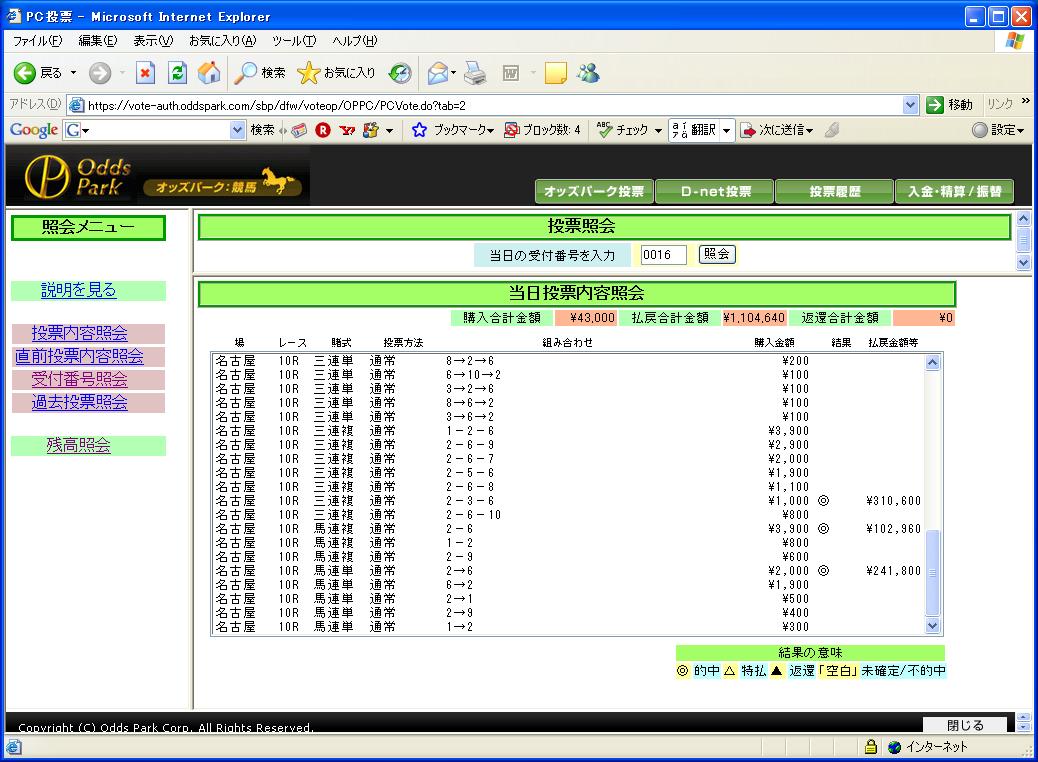
Task: Open the お気に入り favorites star button
Action: [336, 73]
